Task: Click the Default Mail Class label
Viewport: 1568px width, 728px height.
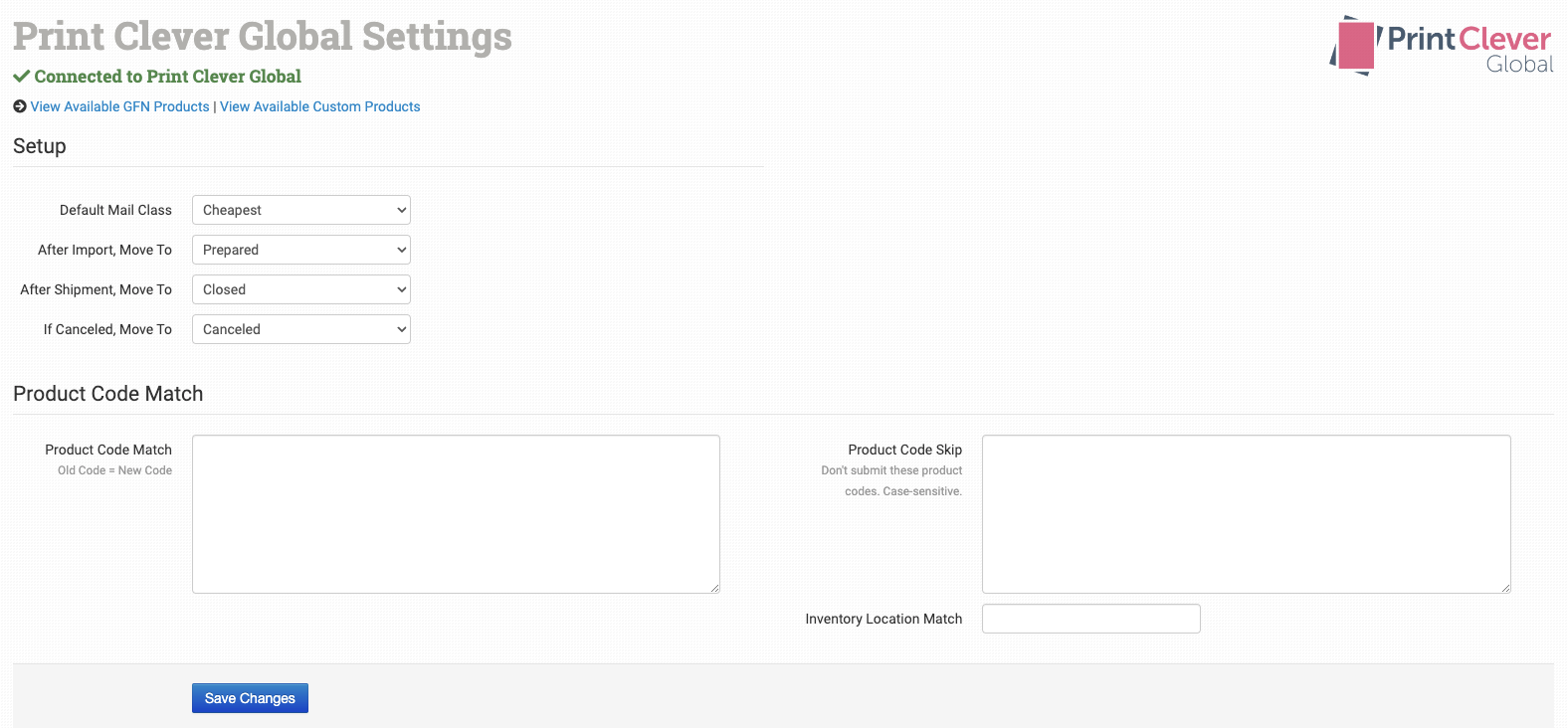Action: coord(115,210)
